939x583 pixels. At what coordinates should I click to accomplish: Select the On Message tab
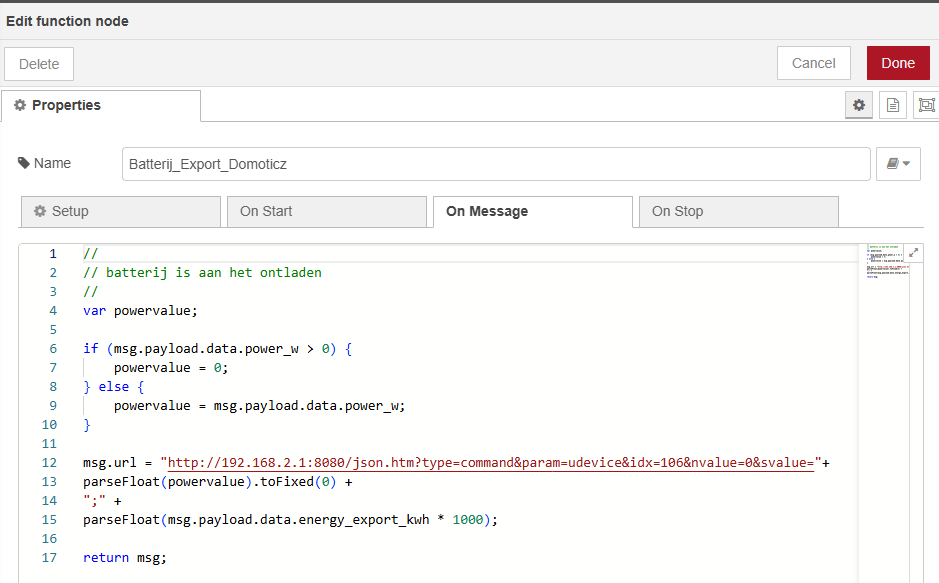(532, 211)
